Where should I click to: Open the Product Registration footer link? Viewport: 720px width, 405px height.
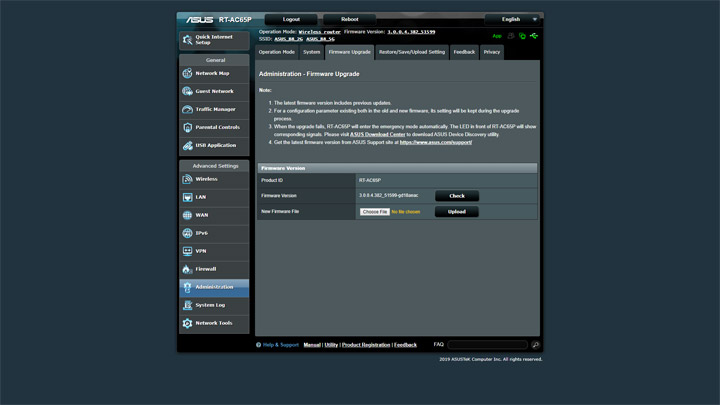pyautogui.click(x=366, y=345)
